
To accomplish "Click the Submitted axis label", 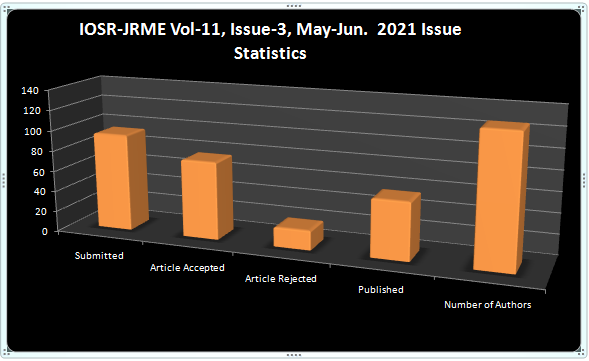I will [99, 255].
